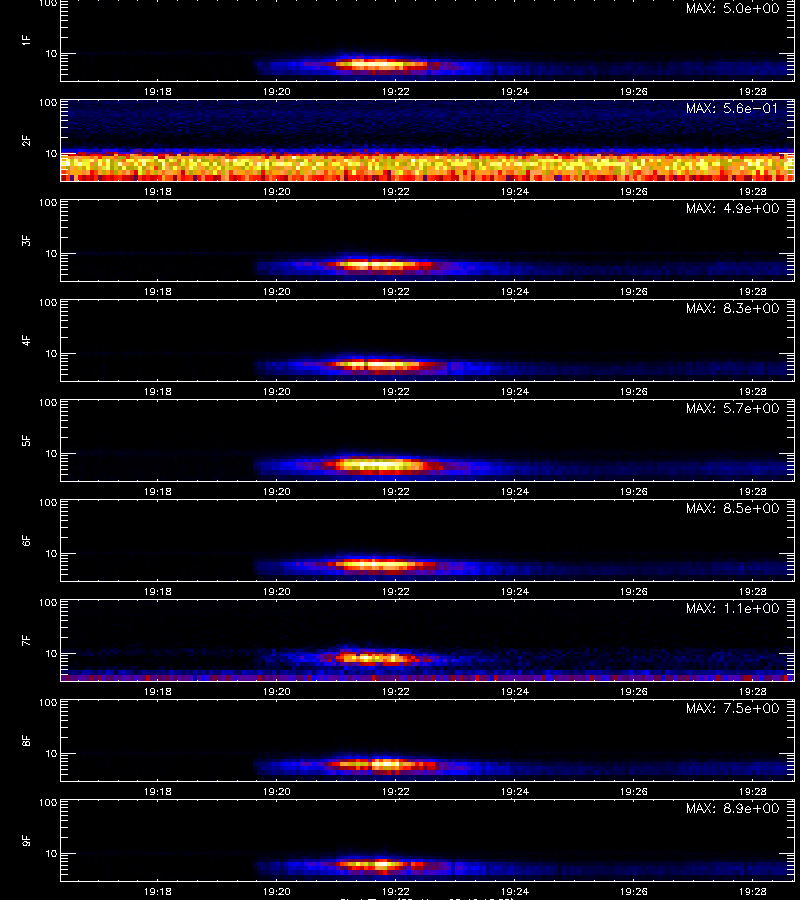
Task: Click the 19:28 time label below panel 3F
Action: click(x=752, y=292)
